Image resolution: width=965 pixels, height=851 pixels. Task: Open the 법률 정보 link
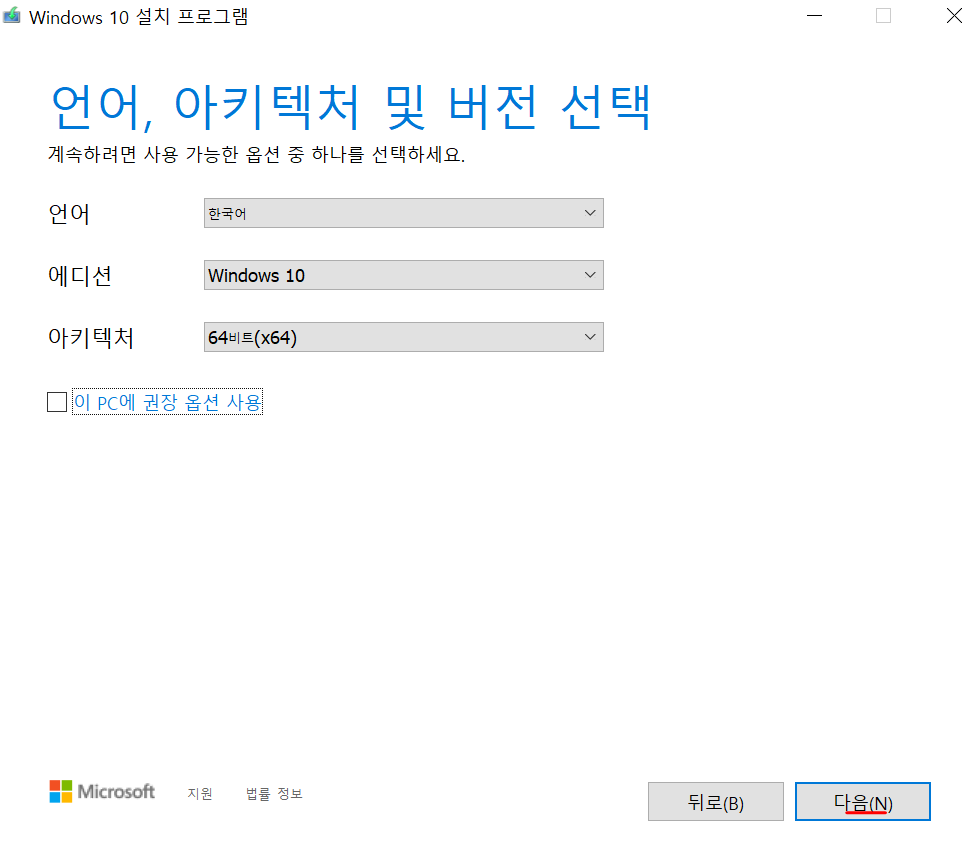274,794
